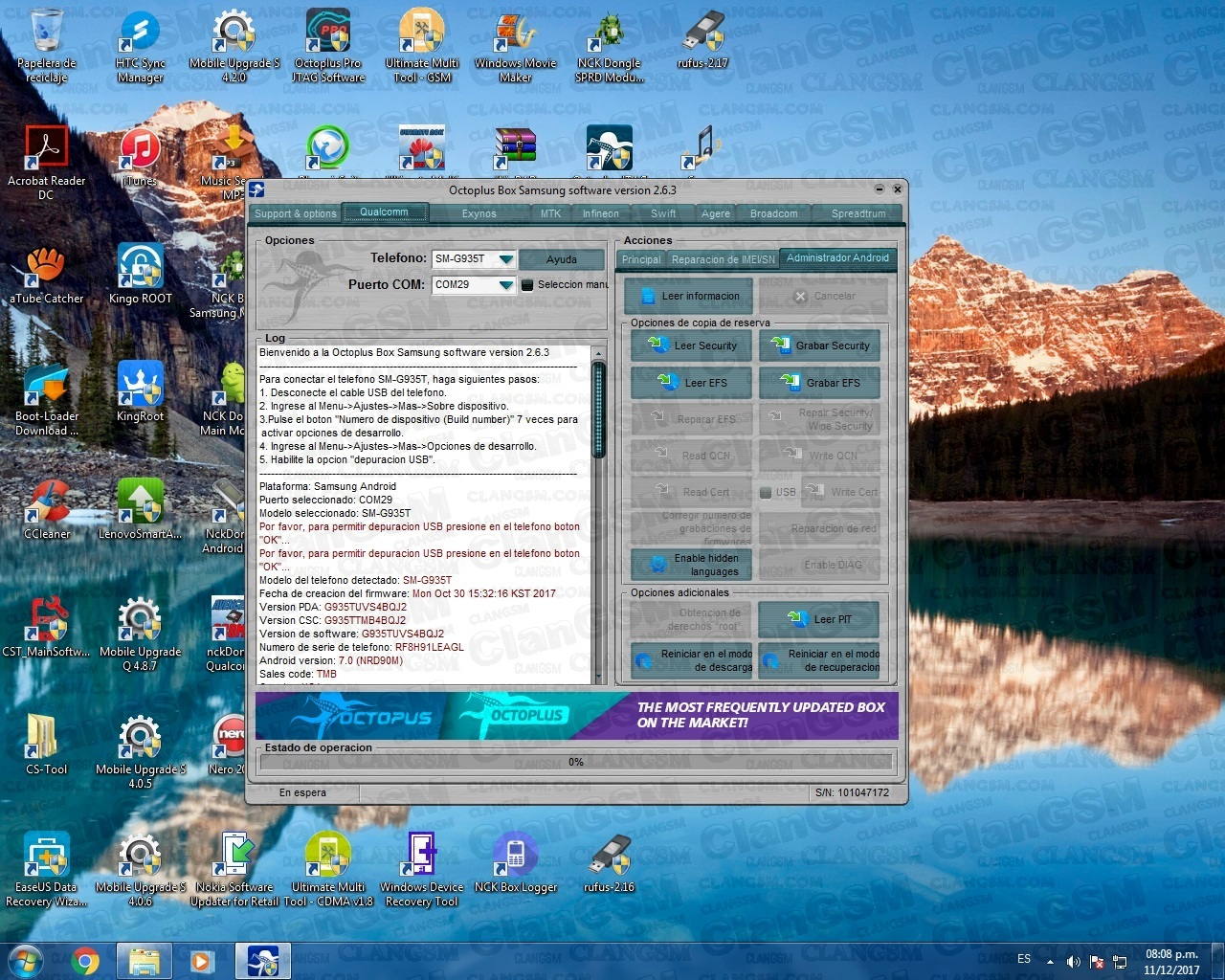
Task: Expand the Puerto COM dropdown
Action: pos(506,285)
